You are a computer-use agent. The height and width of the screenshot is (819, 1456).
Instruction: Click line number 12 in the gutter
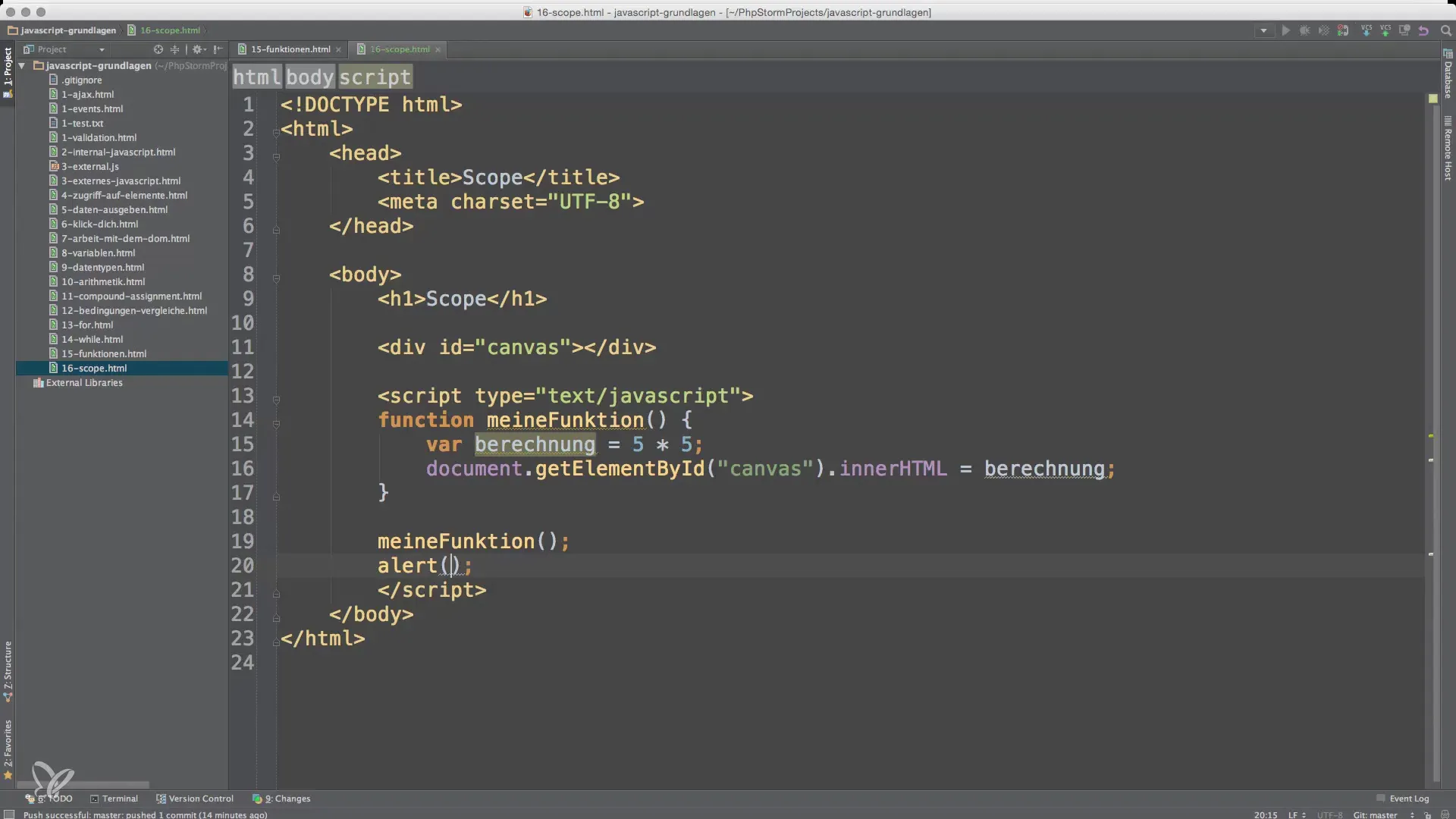pyautogui.click(x=243, y=372)
